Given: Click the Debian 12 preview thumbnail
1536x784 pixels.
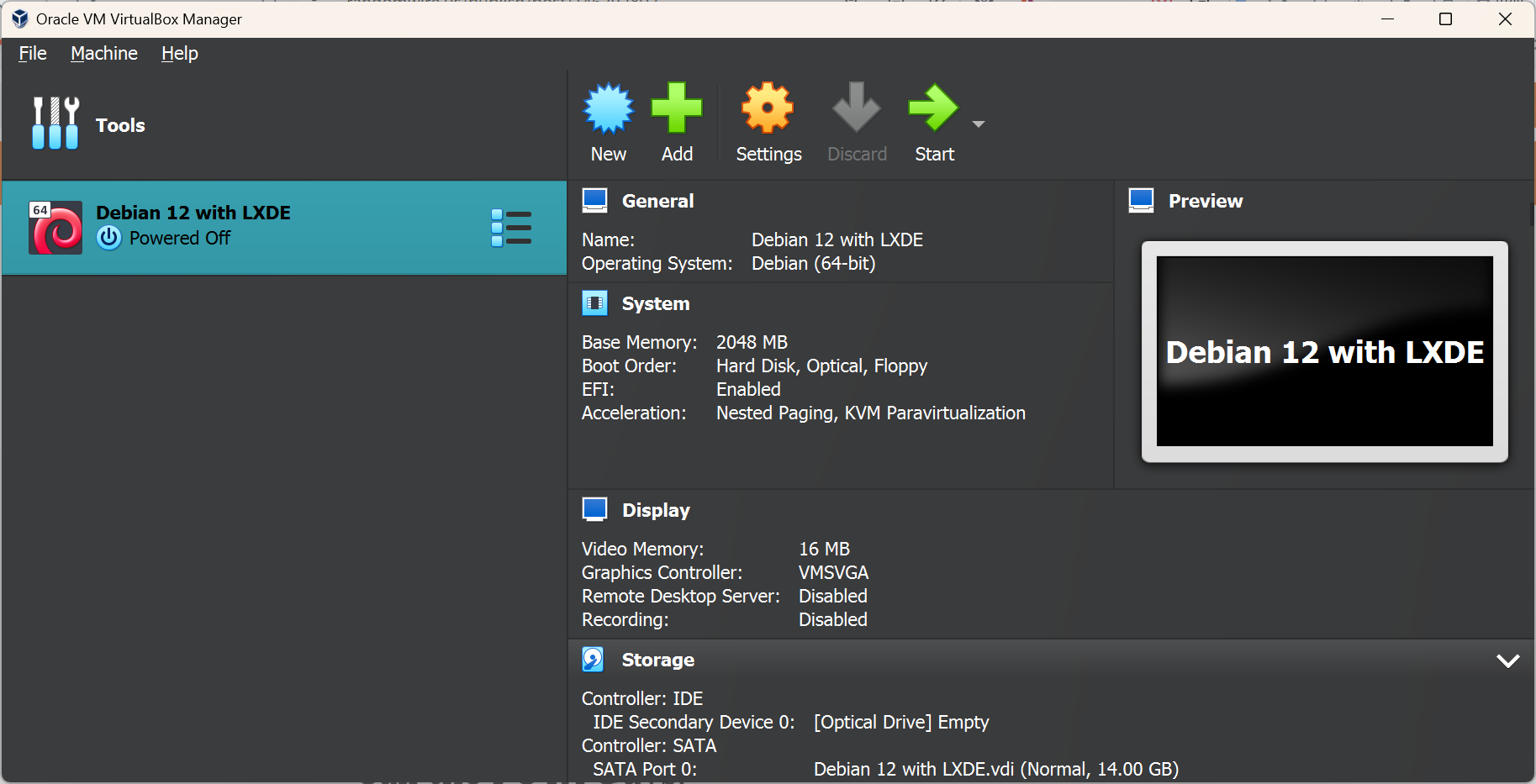Looking at the screenshot, I should click(x=1324, y=351).
